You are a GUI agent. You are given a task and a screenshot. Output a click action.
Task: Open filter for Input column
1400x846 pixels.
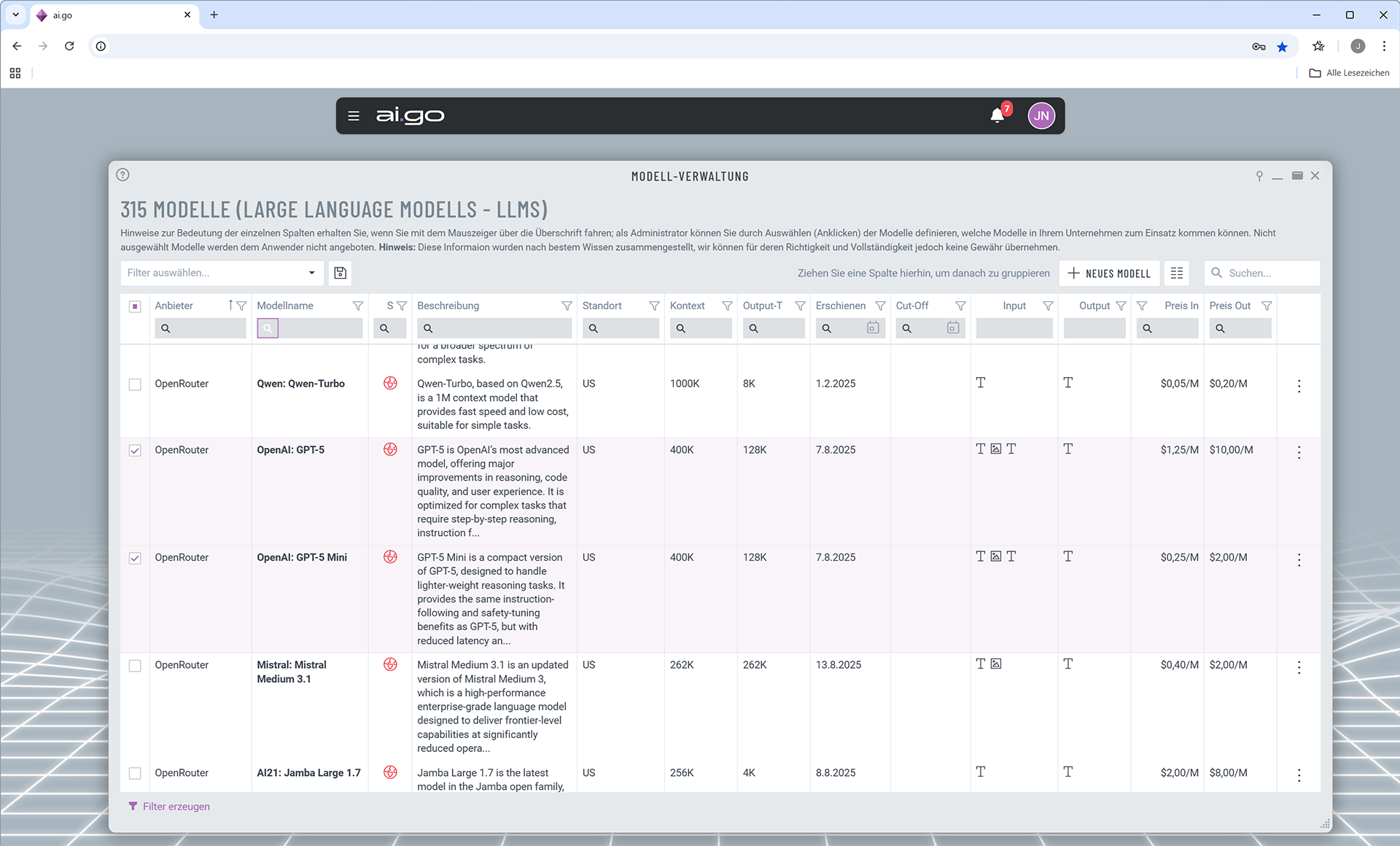click(1048, 306)
